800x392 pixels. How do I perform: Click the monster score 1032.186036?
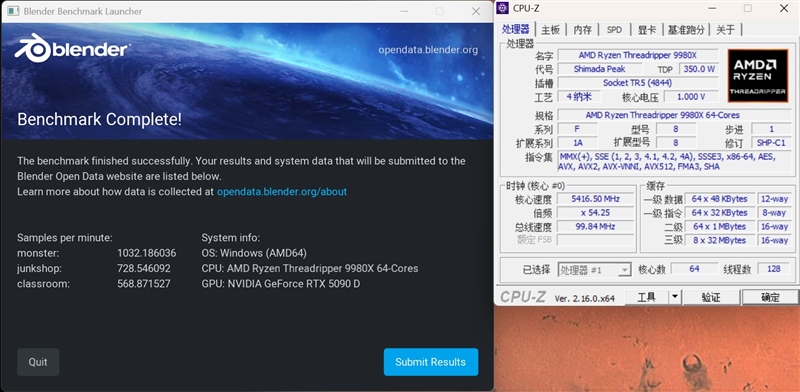pyautogui.click(x=146, y=253)
